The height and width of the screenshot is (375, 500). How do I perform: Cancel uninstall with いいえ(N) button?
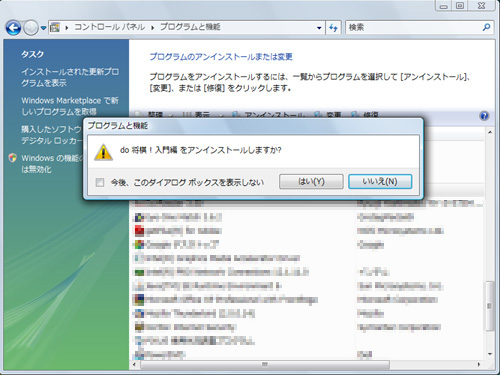(x=380, y=182)
